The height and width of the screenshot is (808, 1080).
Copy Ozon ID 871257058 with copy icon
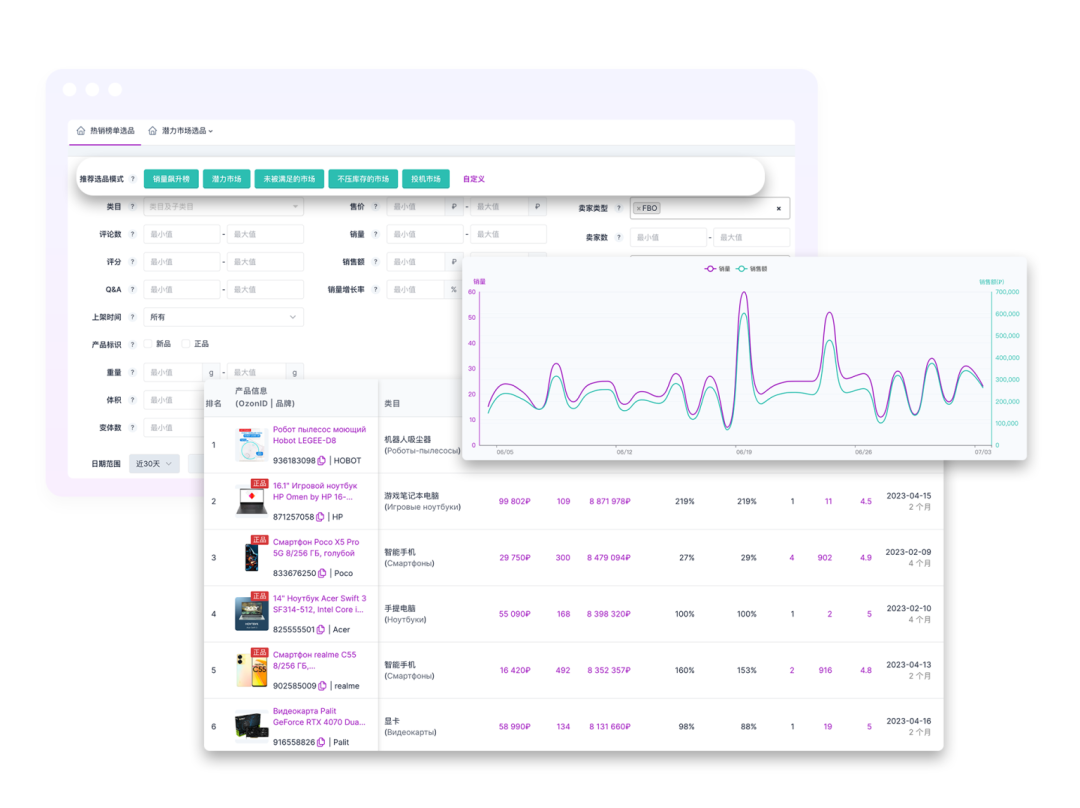click(320, 517)
